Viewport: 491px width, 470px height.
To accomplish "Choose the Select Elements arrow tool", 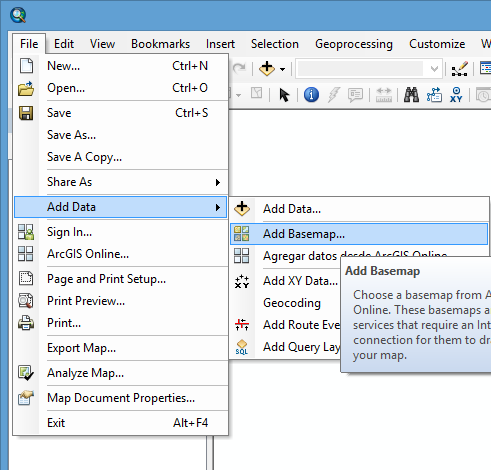I will [284, 95].
